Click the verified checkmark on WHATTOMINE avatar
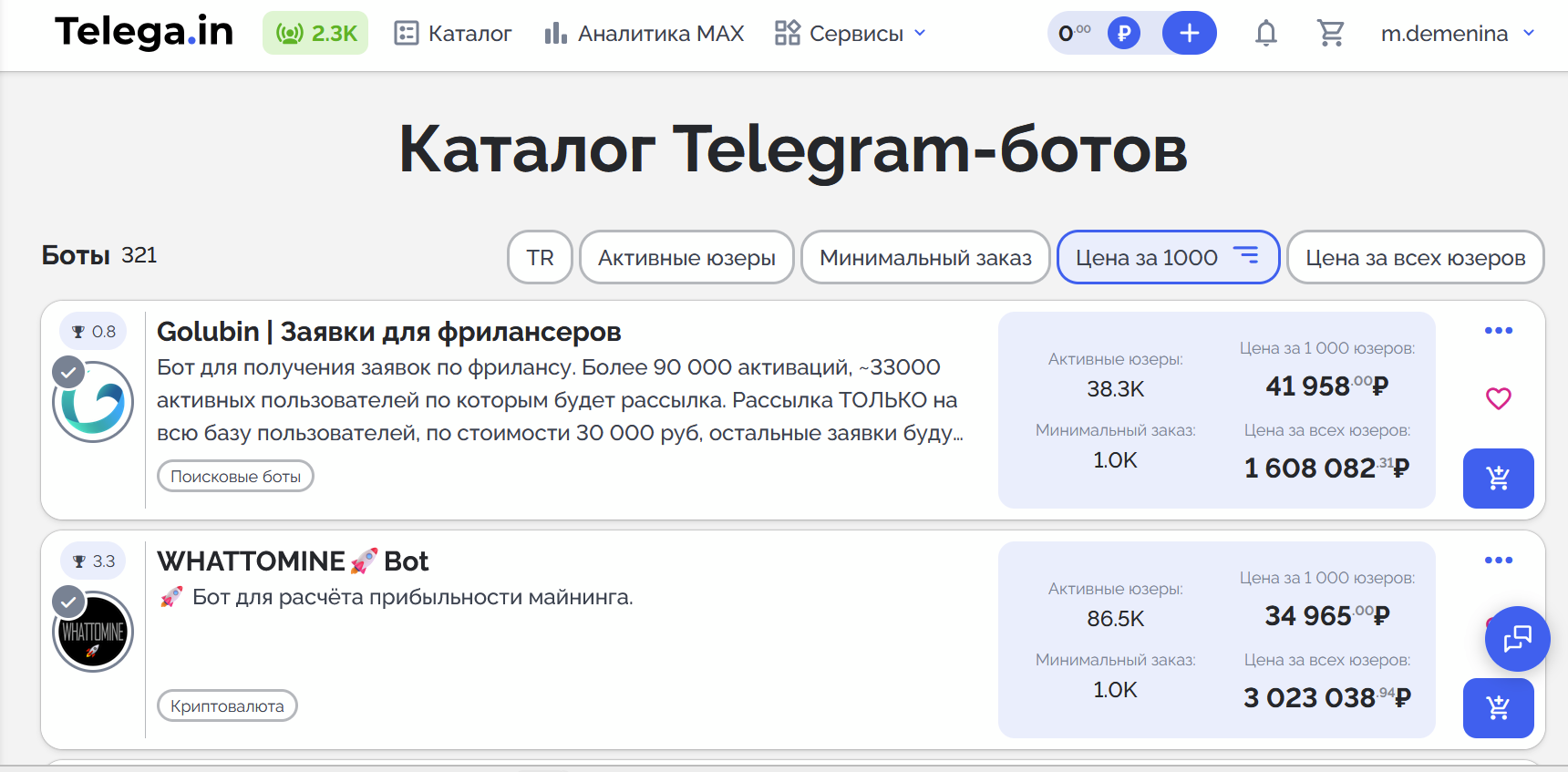Image resolution: width=1568 pixels, height=772 pixels. pos(68,602)
